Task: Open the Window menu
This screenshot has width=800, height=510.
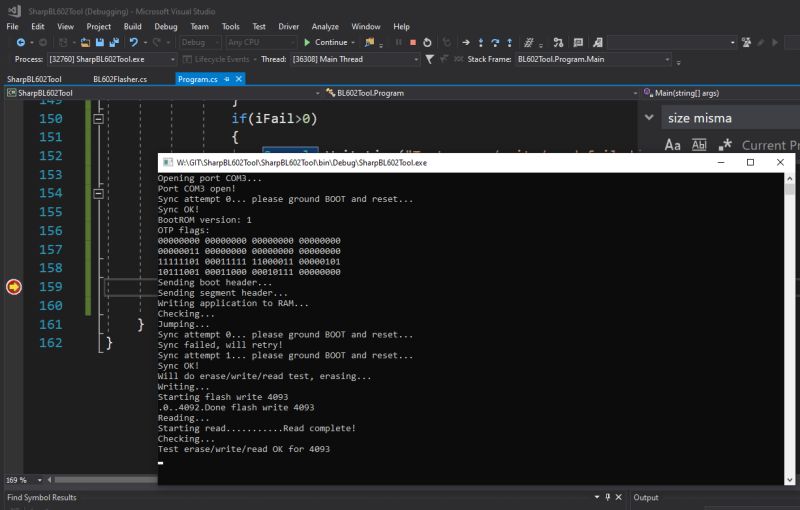Action: coord(366,27)
